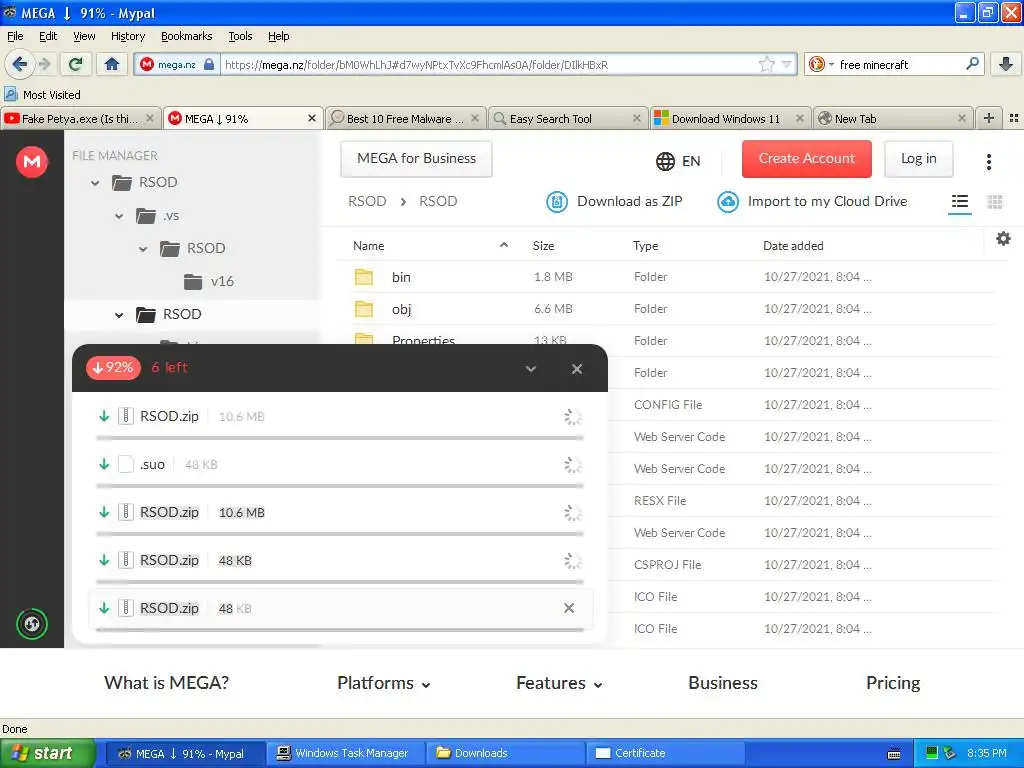
Task: Switch to grid view icon
Action: point(995,202)
